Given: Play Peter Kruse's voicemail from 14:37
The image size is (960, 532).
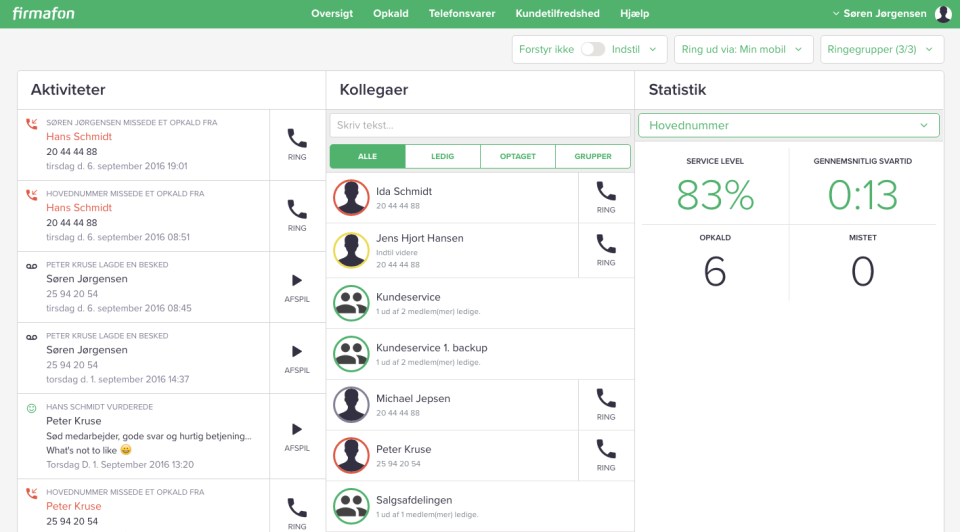Looking at the screenshot, I should pos(297,358).
